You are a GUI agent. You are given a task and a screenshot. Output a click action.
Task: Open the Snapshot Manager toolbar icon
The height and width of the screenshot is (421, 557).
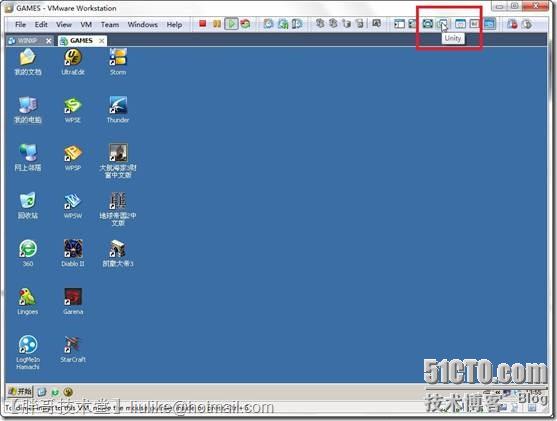(297, 24)
